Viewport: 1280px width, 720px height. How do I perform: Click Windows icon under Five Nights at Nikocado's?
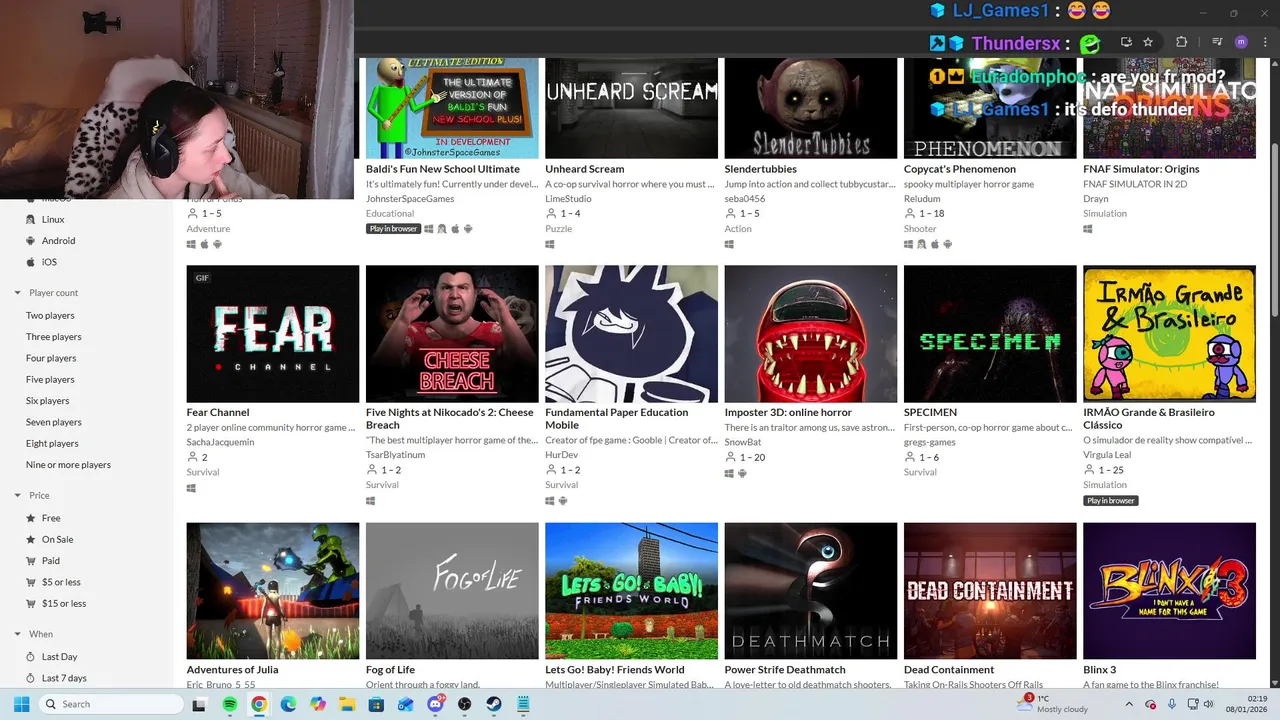370,501
